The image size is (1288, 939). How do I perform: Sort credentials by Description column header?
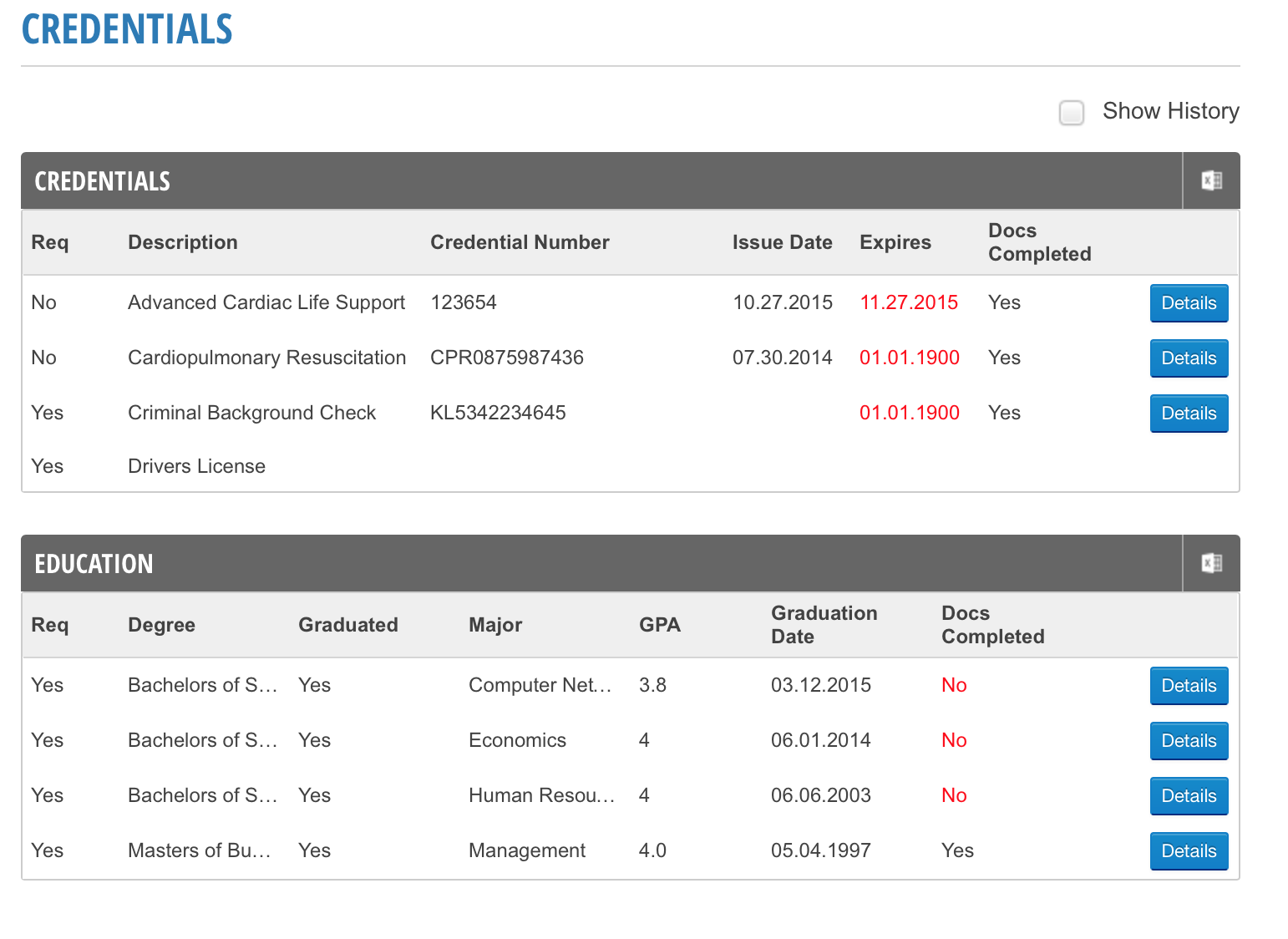pos(182,242)
